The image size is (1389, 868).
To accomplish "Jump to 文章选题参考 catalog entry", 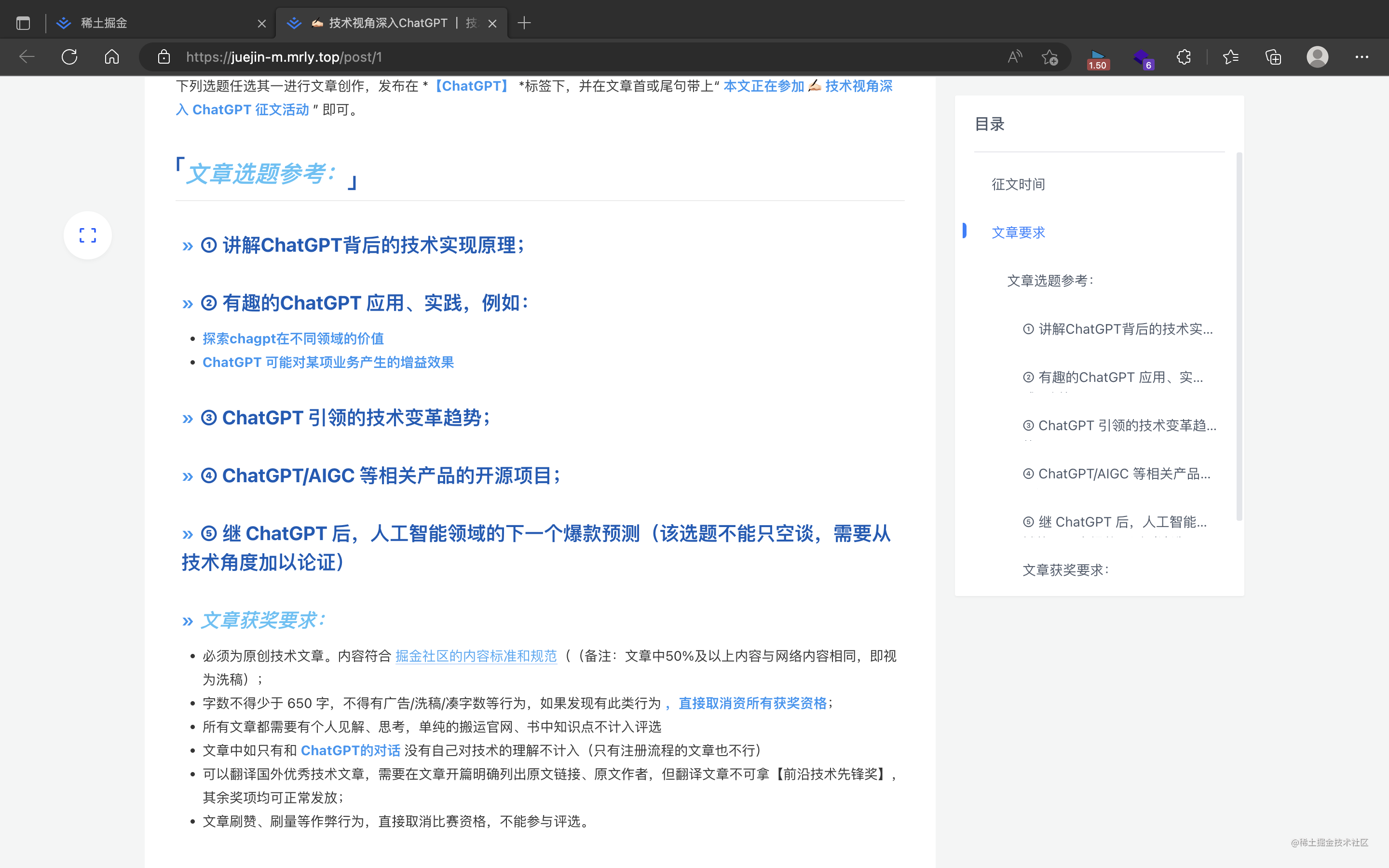I will coord(1050,281).
